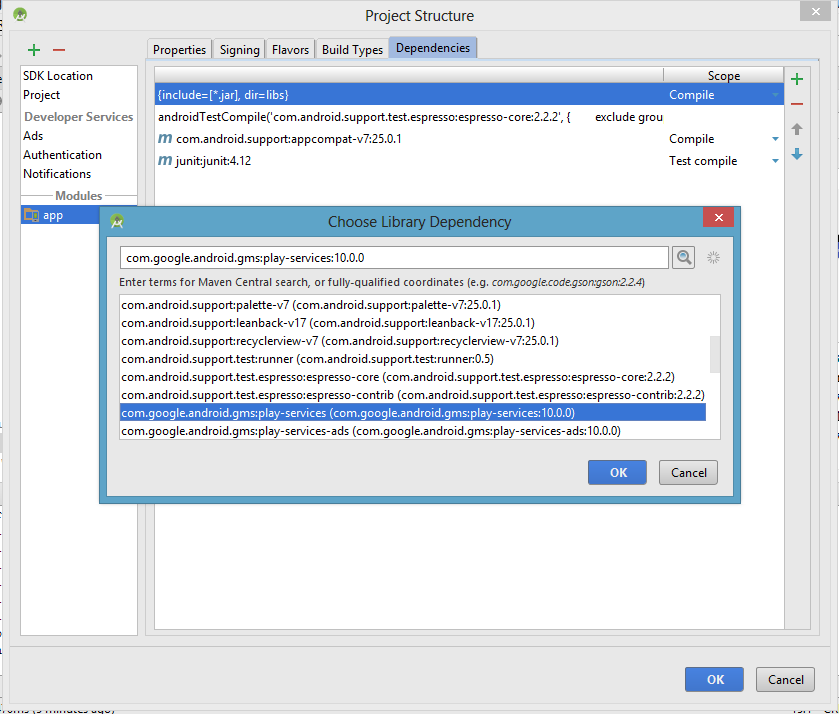The image size is (839, 714).
Task: Choose espresso-contrib library from results
Action: coord(413,394)
